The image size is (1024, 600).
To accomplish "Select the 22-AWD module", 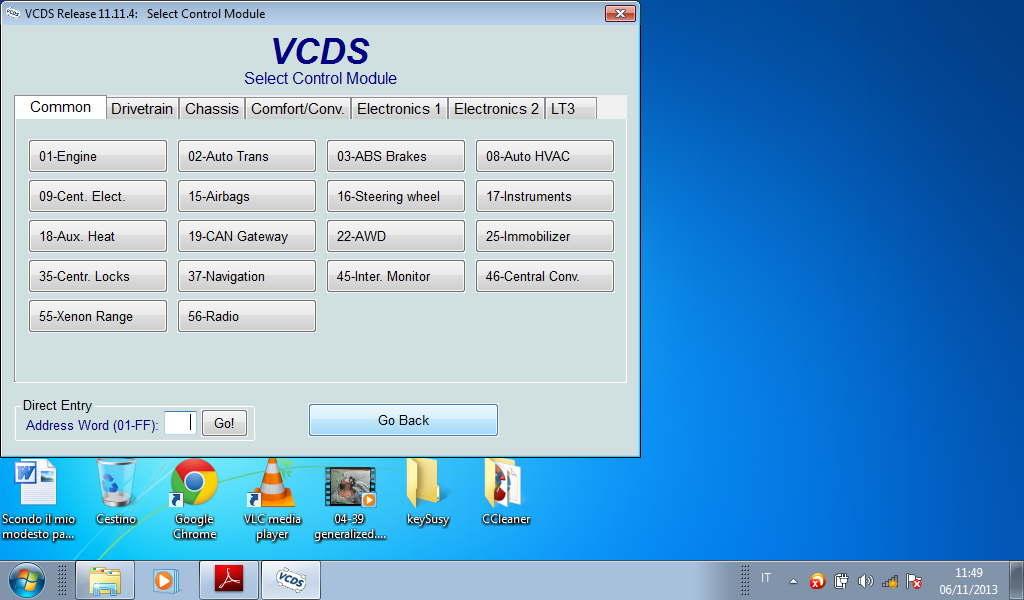I will [396, 236].
